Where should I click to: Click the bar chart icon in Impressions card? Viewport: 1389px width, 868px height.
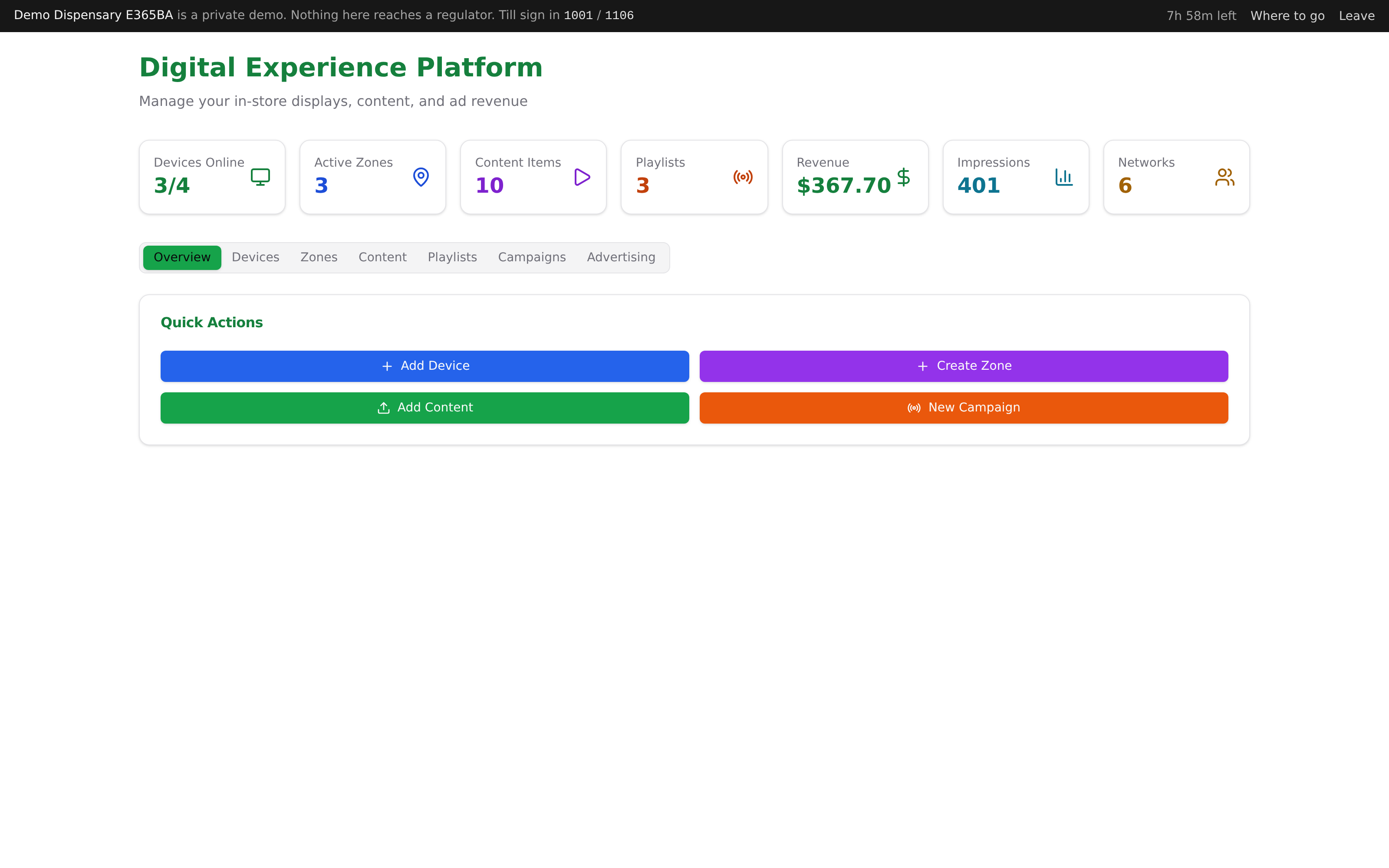tap(1064, 177)
